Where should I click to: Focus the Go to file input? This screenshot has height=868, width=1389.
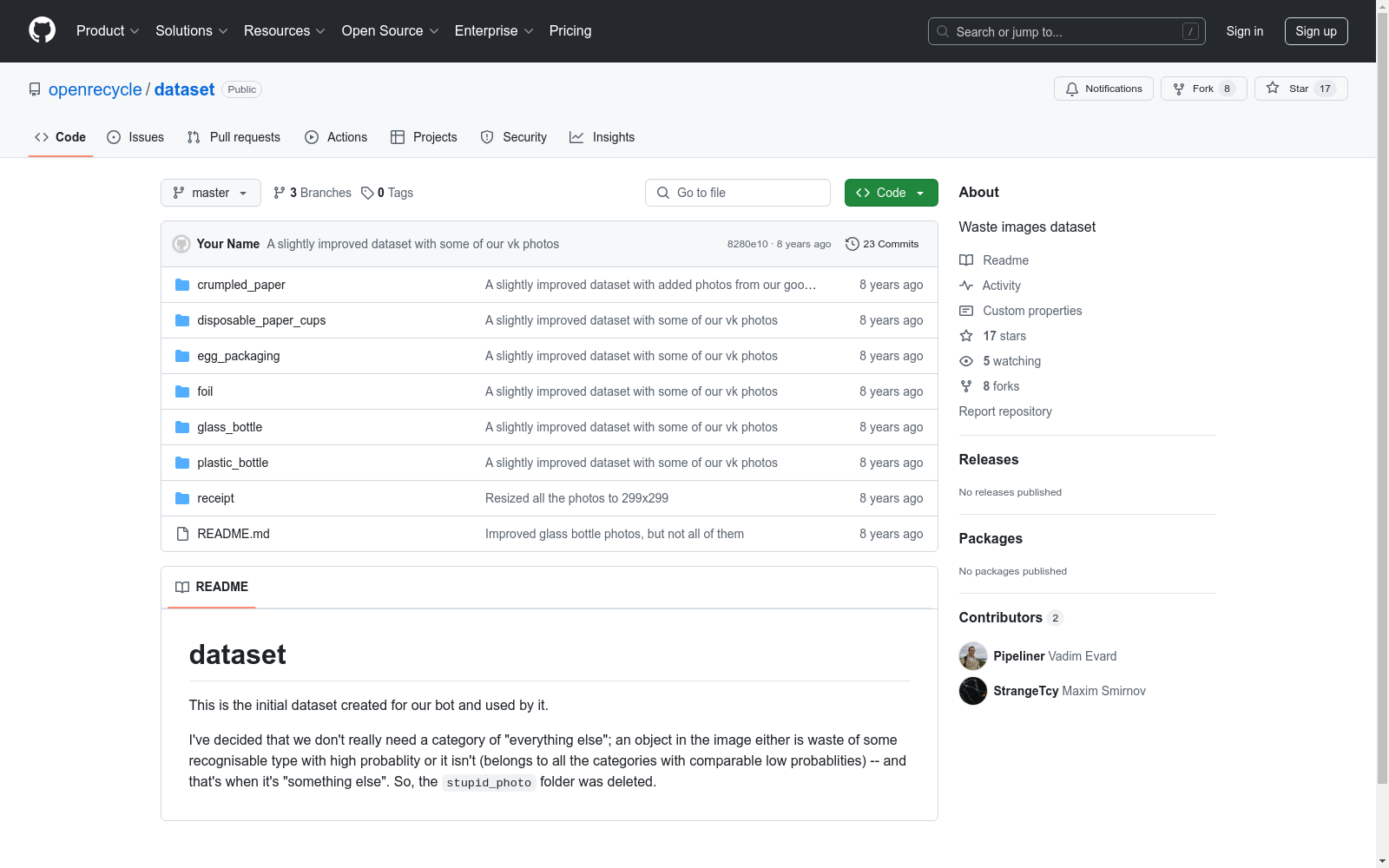point(738,193)
